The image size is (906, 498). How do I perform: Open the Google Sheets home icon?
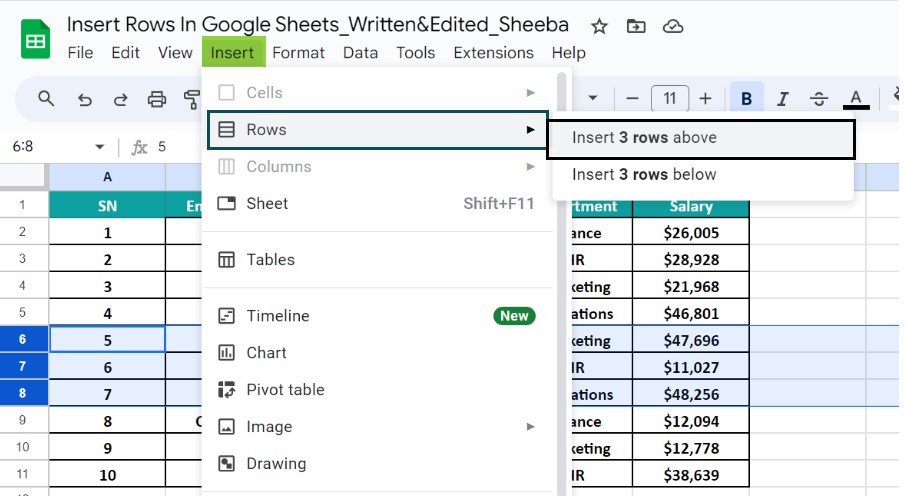click(35, 39)
